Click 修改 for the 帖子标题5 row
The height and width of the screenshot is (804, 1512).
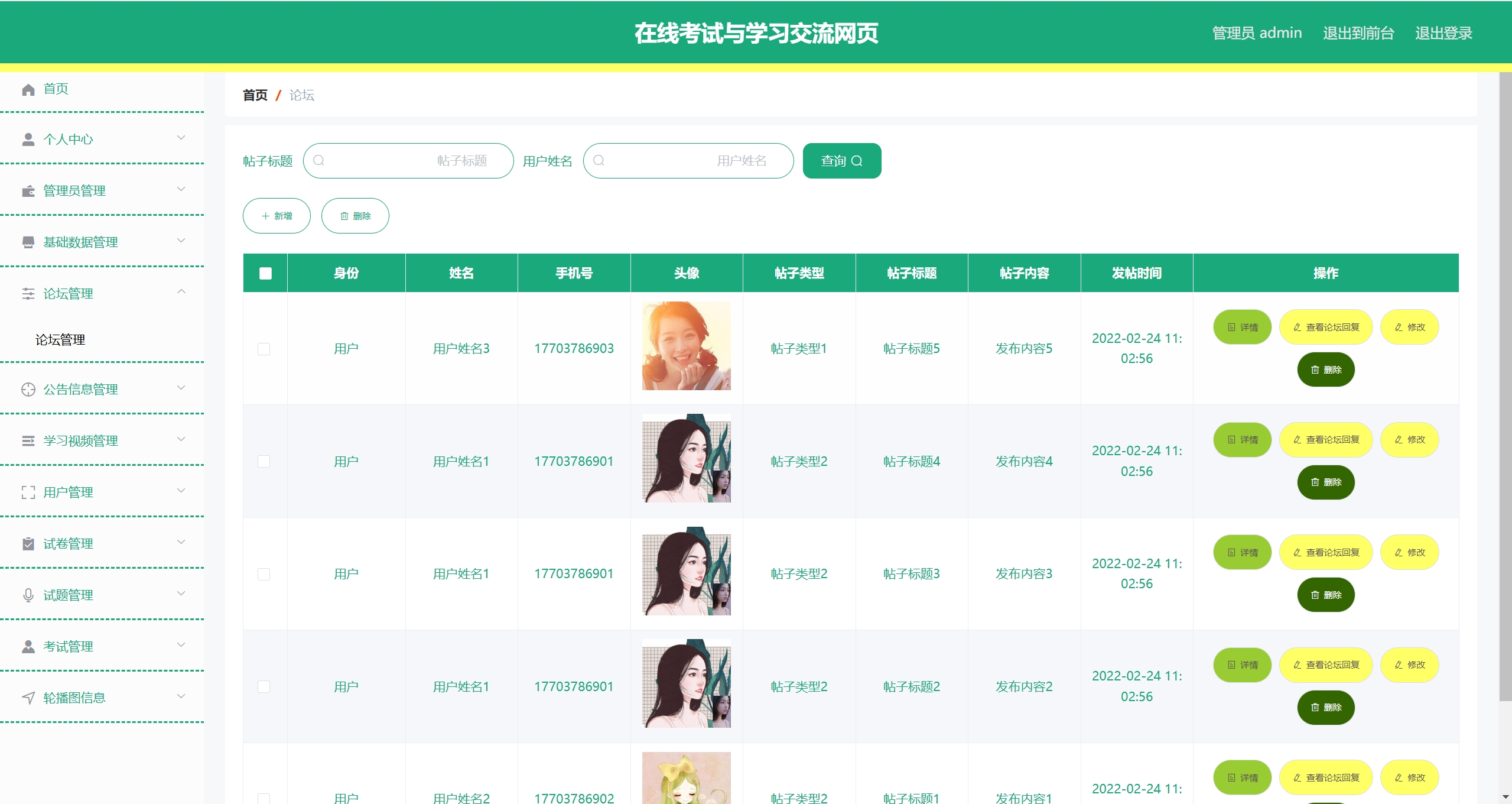pos(1410,327)
